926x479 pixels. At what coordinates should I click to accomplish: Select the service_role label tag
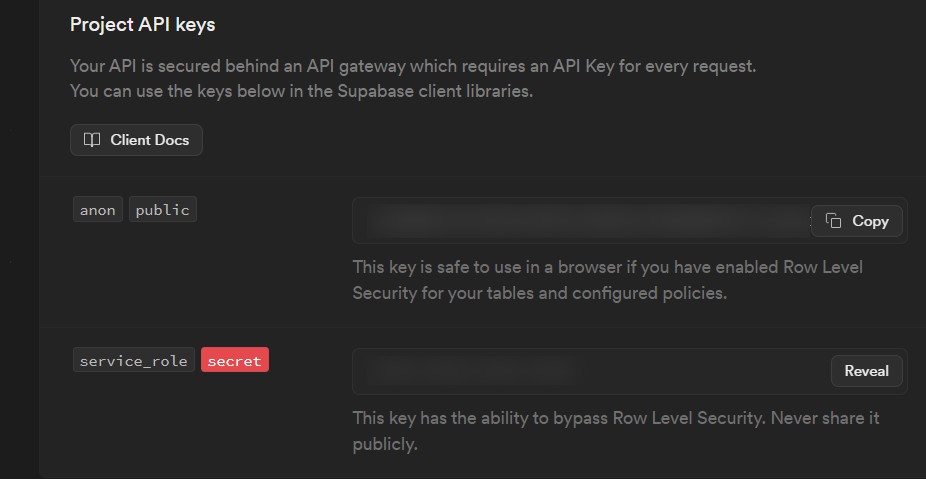[x=133, y=360]
